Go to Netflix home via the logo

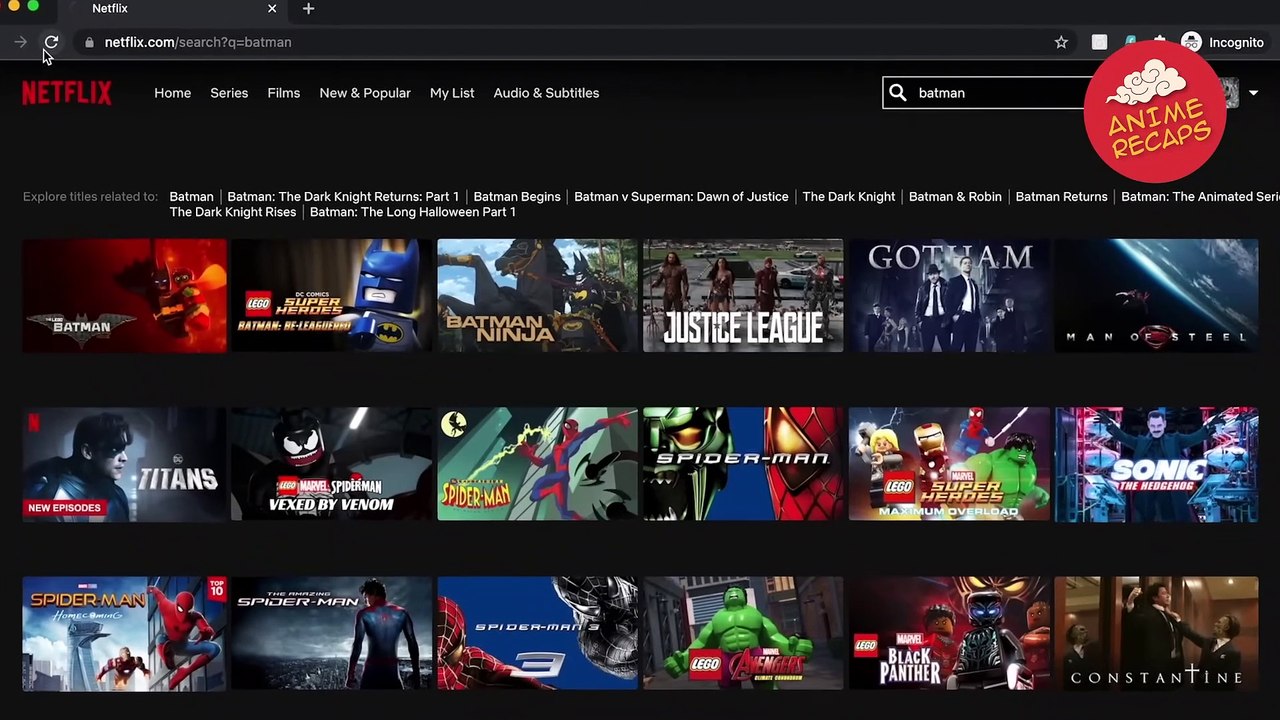coord(67,93)
